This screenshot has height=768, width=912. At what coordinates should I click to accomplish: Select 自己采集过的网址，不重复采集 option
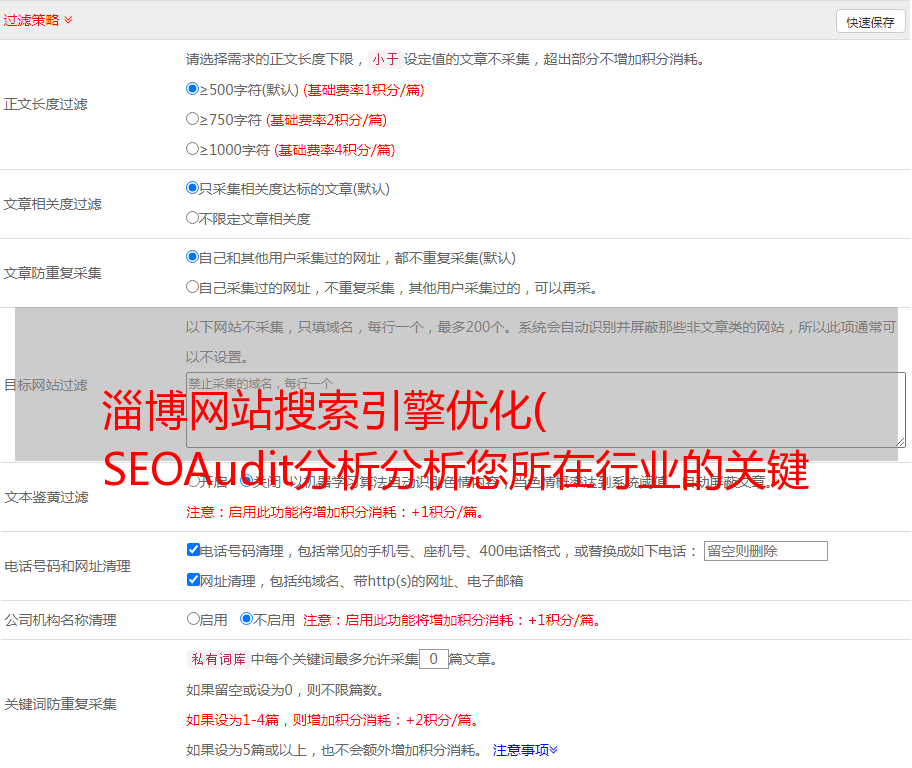pyautogui.click(x=193, y=287)
